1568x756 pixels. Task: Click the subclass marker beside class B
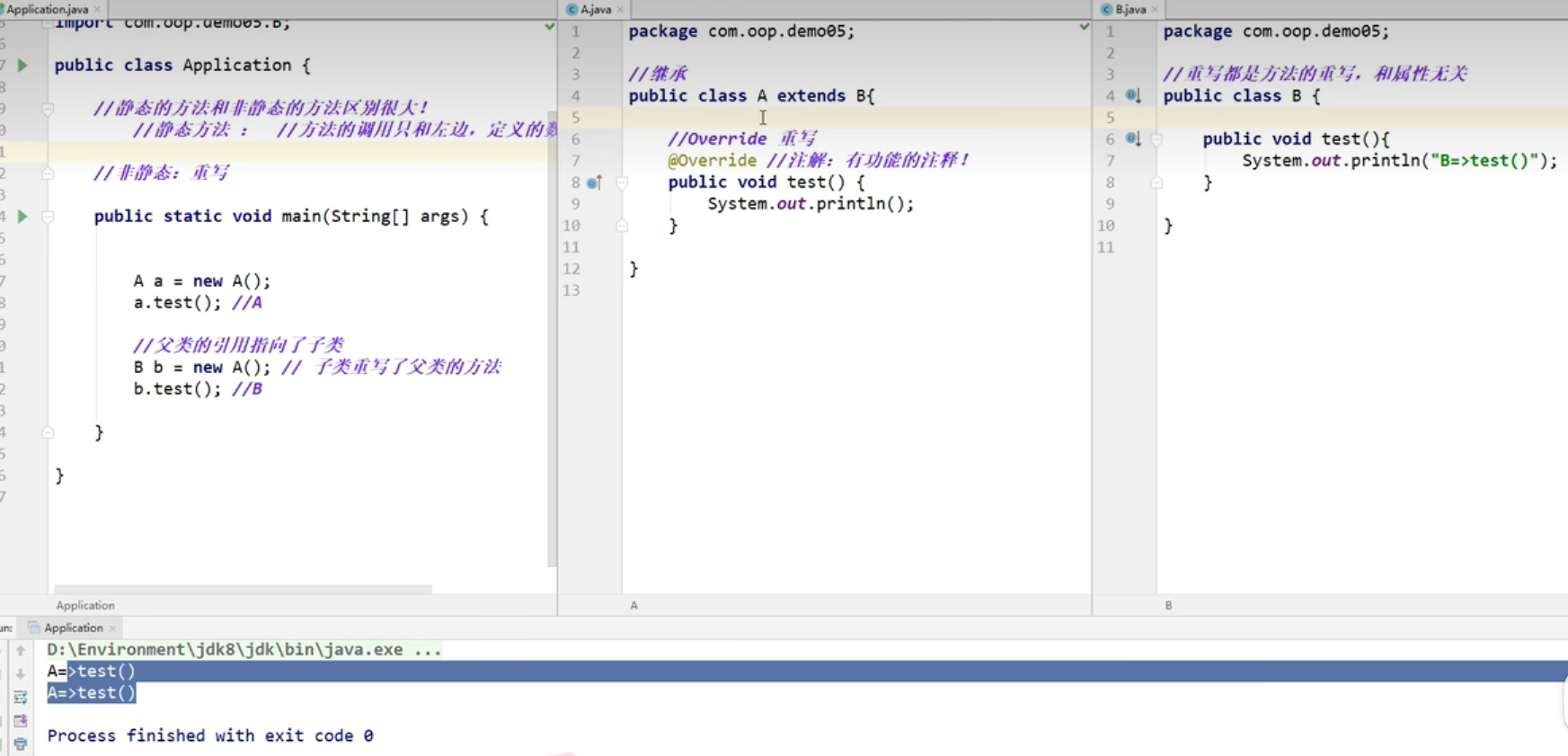1133,95
